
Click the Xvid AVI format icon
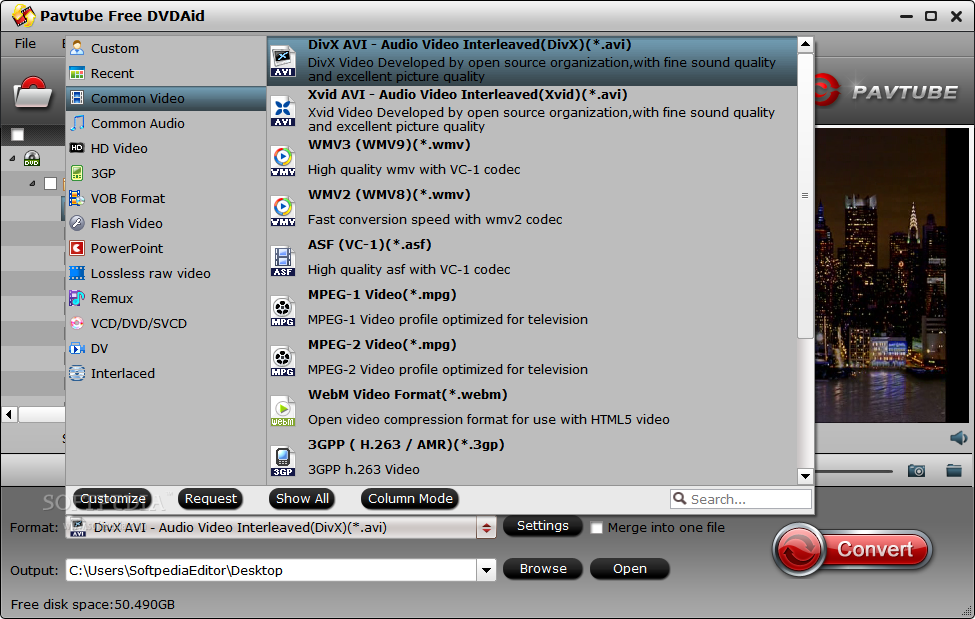283,111
